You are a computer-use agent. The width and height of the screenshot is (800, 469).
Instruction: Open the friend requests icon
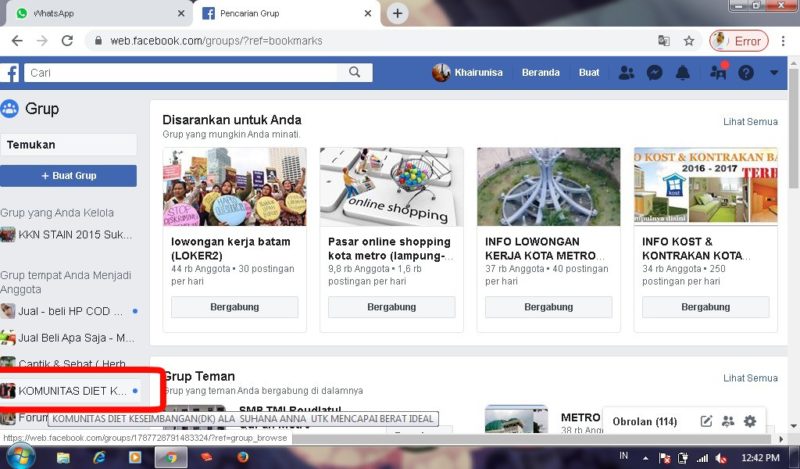626,72
